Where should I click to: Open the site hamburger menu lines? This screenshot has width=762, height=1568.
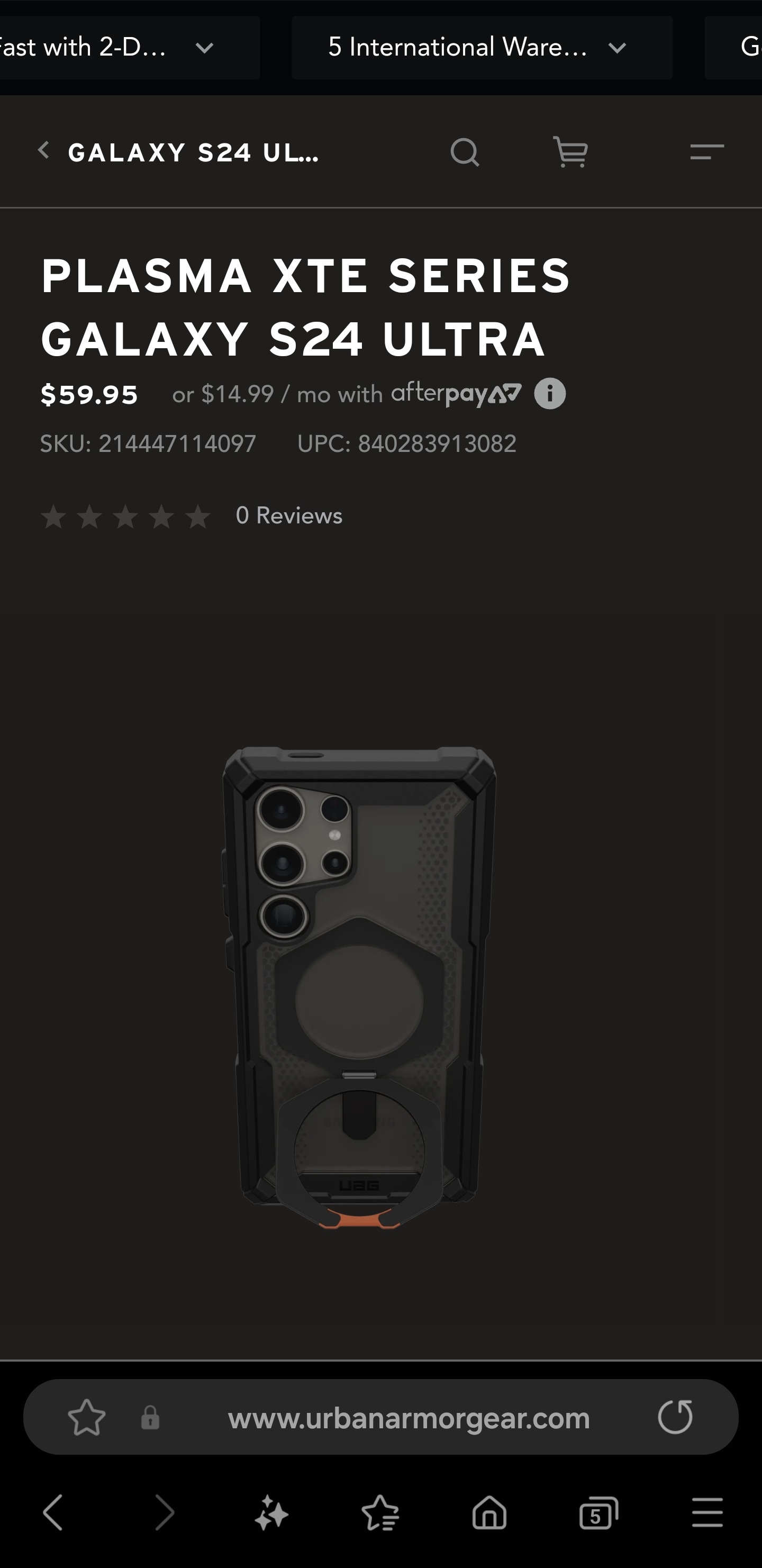pos(706,151)
